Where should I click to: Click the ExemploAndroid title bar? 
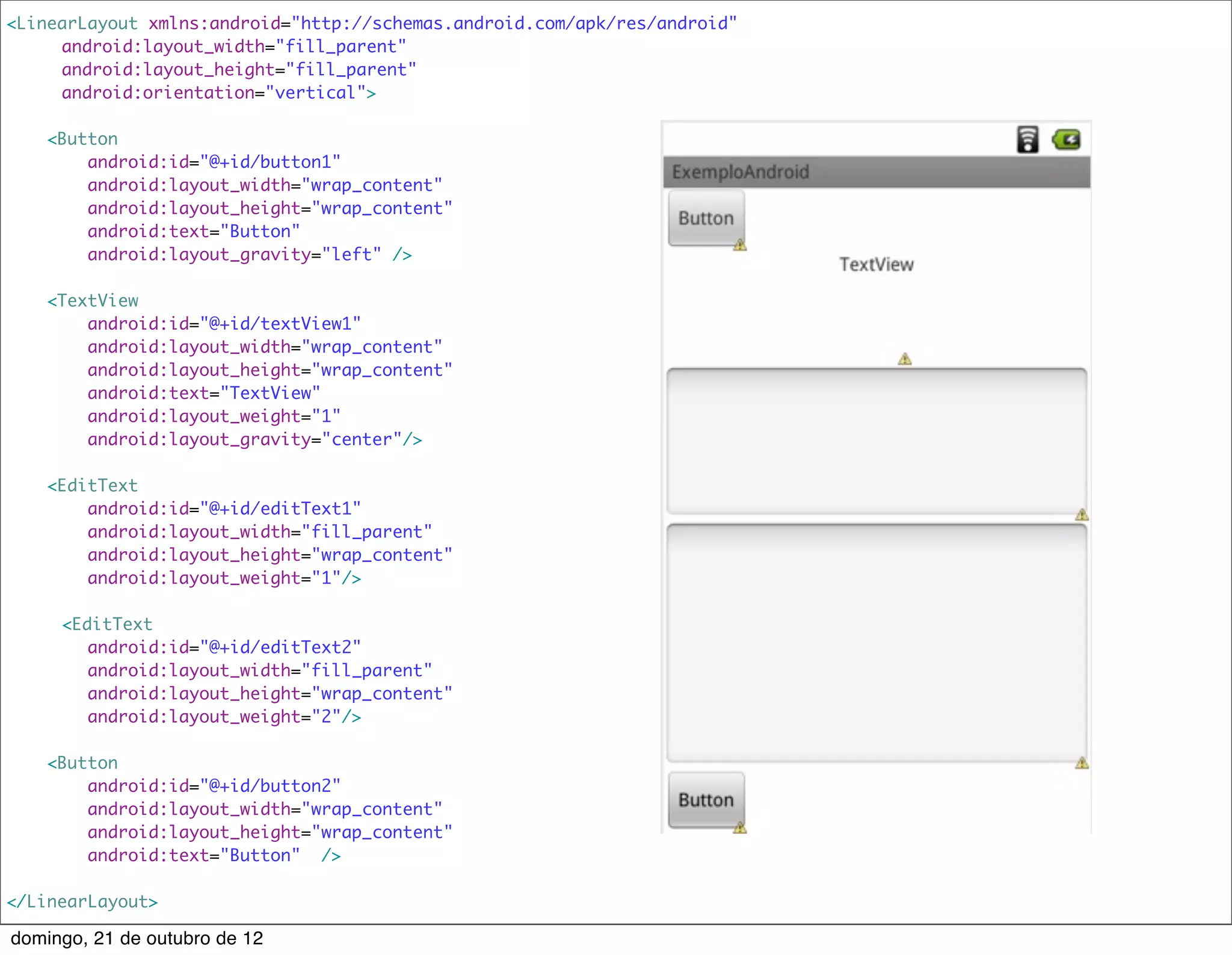(x=876, y=172)
